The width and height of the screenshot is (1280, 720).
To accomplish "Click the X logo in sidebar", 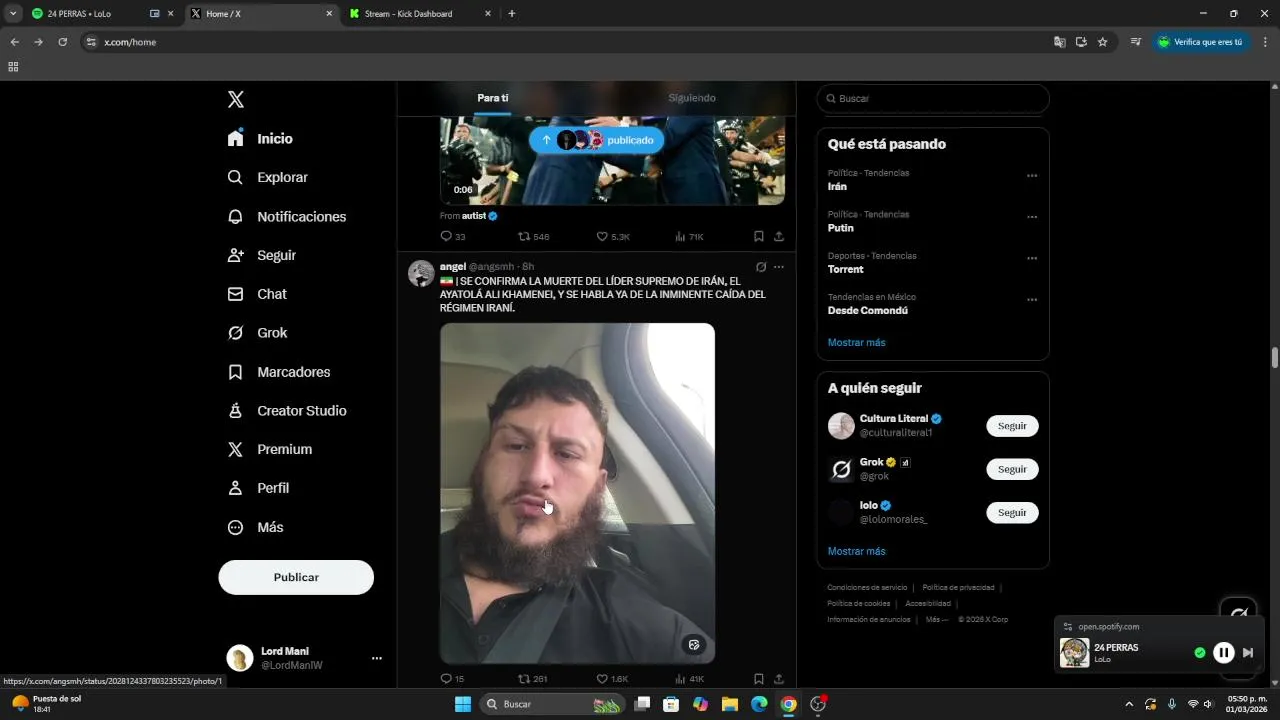I will tap(236, 99).
